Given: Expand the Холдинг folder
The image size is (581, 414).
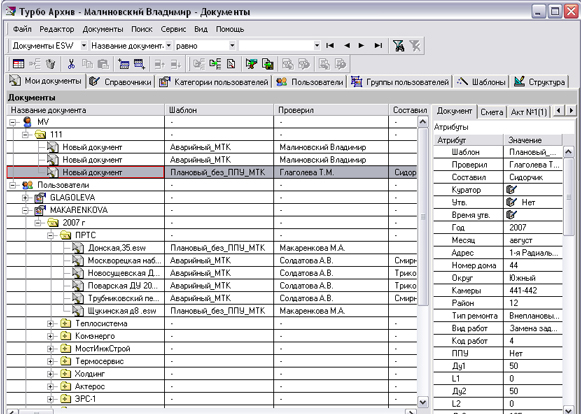Looking at the screenshot, I should click(x=51, y=374).
